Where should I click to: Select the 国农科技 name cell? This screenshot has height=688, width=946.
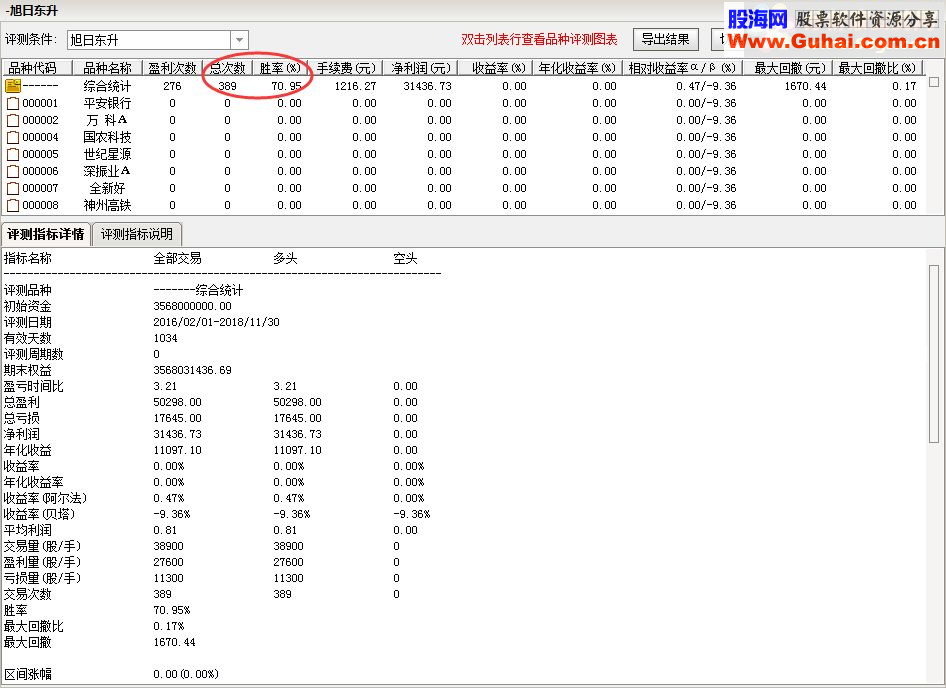click(107, 137)
